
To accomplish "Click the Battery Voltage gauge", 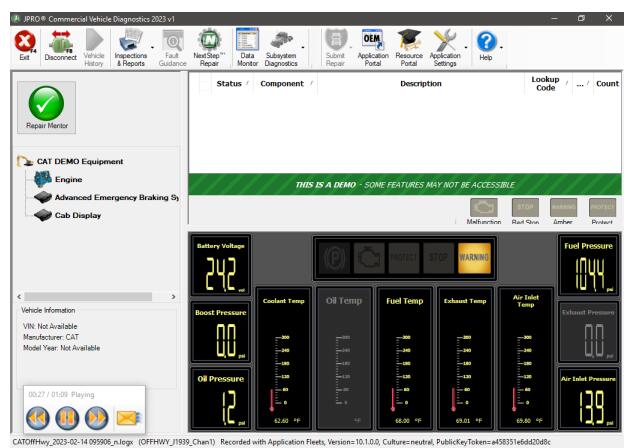I will click(x=221, y=266).
